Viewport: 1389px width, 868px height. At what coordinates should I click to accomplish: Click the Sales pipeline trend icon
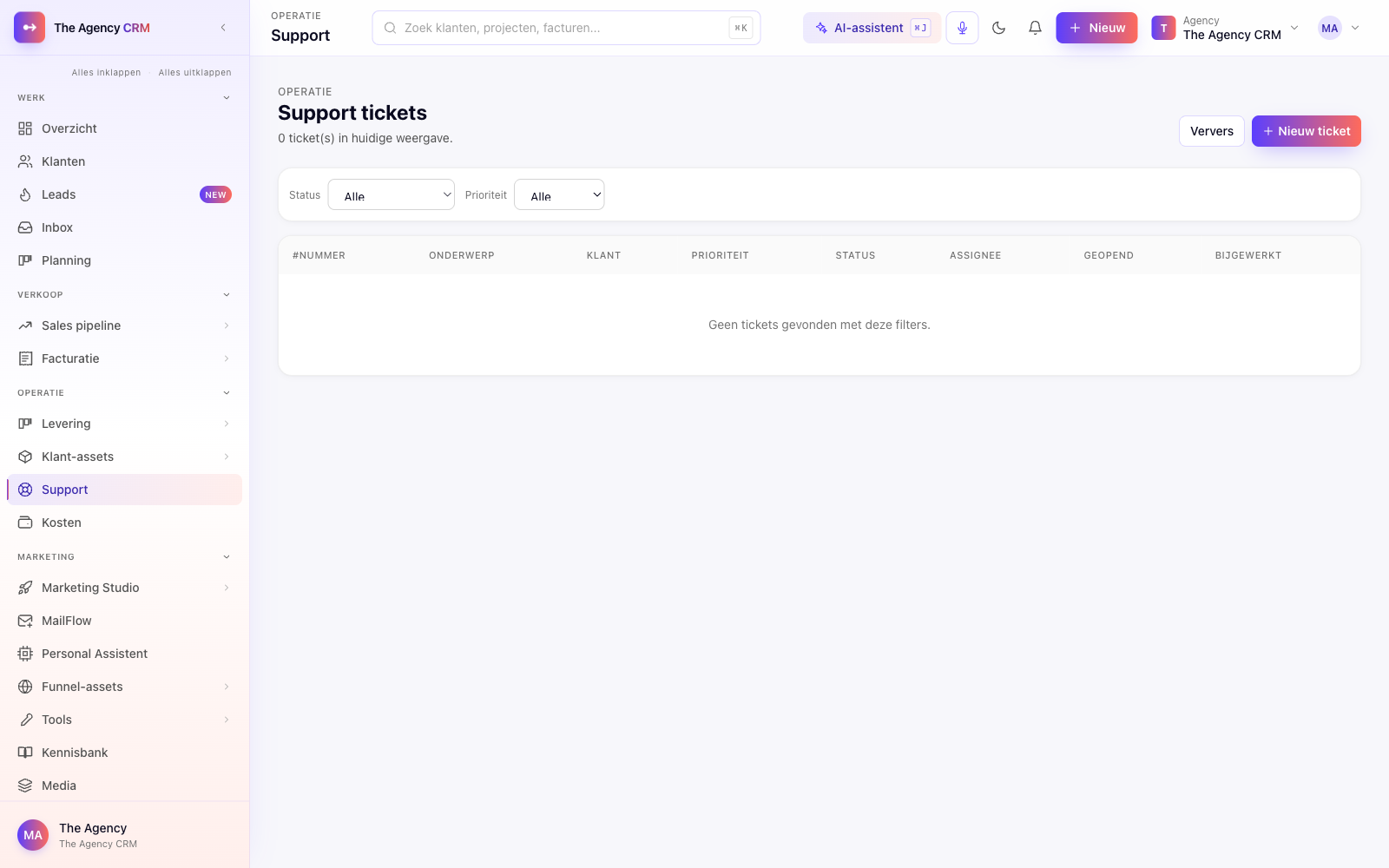pyautogui.click(x=25, y=325)
